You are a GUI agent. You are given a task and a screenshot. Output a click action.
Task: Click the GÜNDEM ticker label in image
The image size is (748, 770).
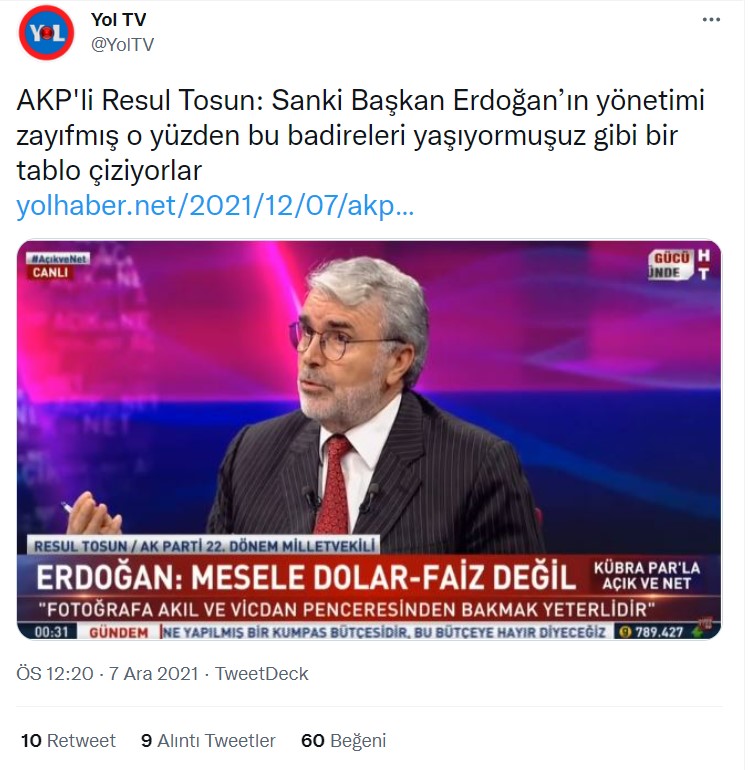coord(118,632)
